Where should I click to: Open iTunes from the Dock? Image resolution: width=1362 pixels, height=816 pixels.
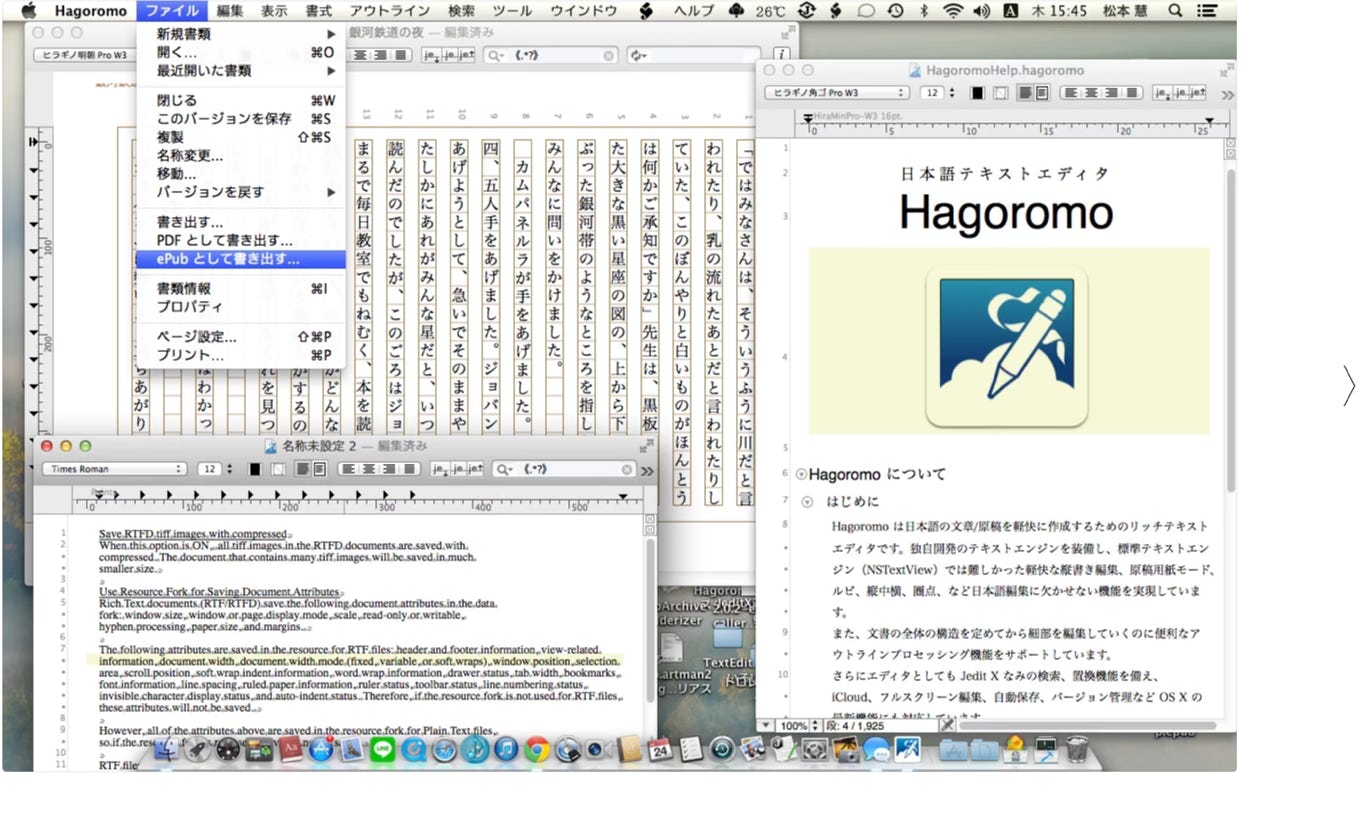(506, 750)
